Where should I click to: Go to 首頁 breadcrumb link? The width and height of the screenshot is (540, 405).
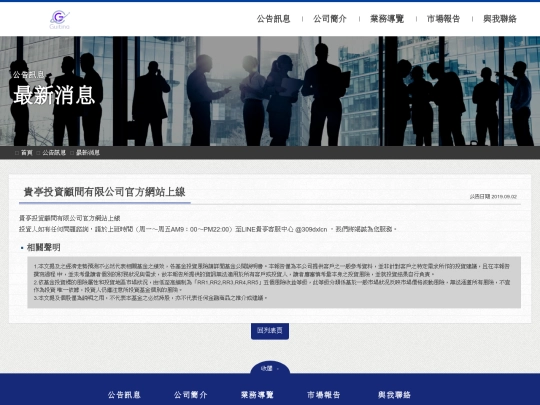[27, 153]
